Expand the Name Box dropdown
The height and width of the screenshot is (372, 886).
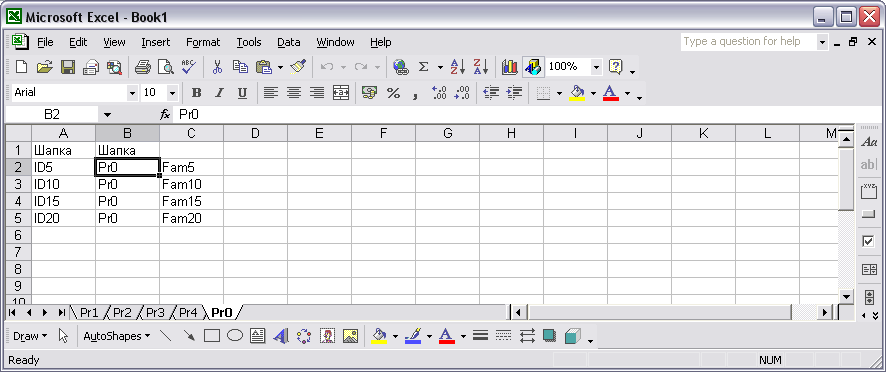(x=108, y=115)
